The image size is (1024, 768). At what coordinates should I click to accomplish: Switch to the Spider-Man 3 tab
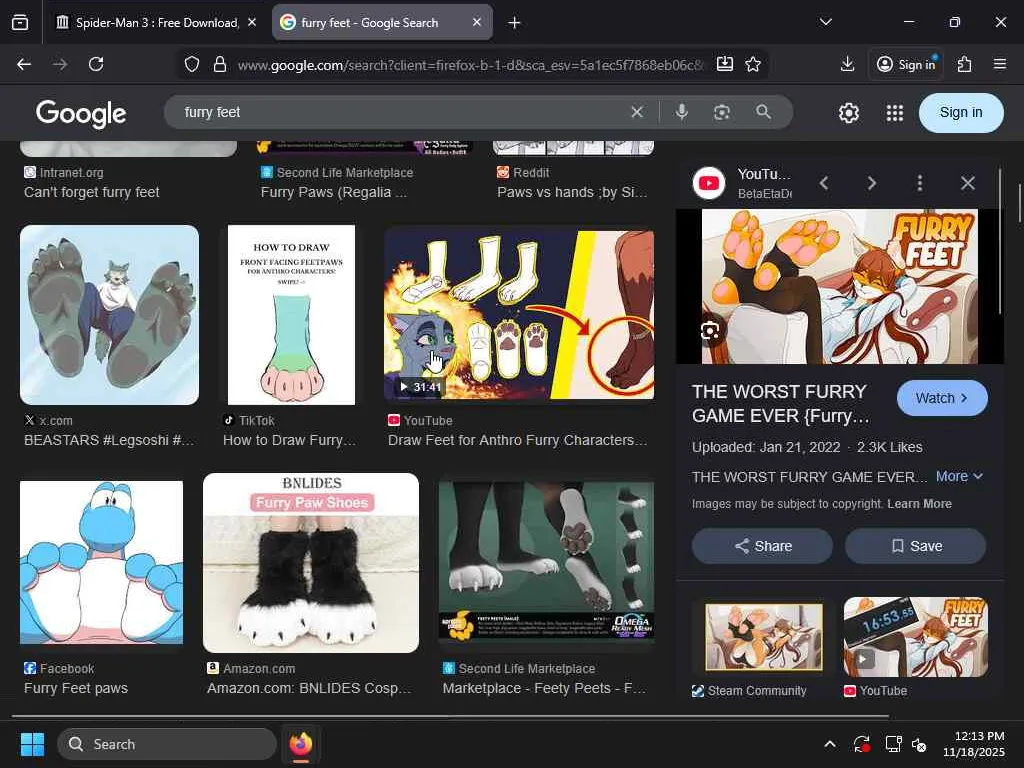pos(157,23)
